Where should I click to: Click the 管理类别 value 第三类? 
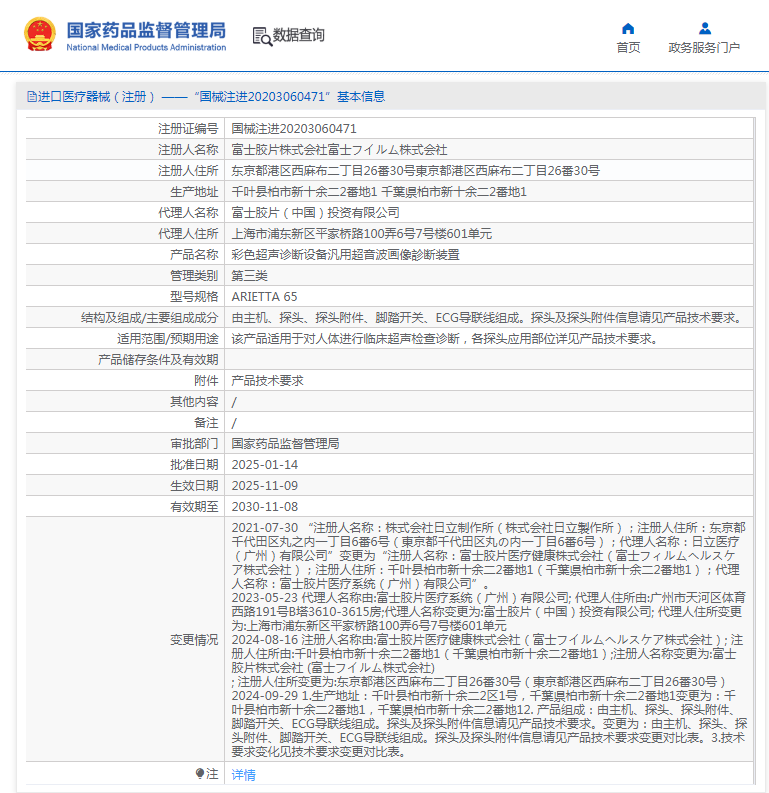[x=250, y=276]
